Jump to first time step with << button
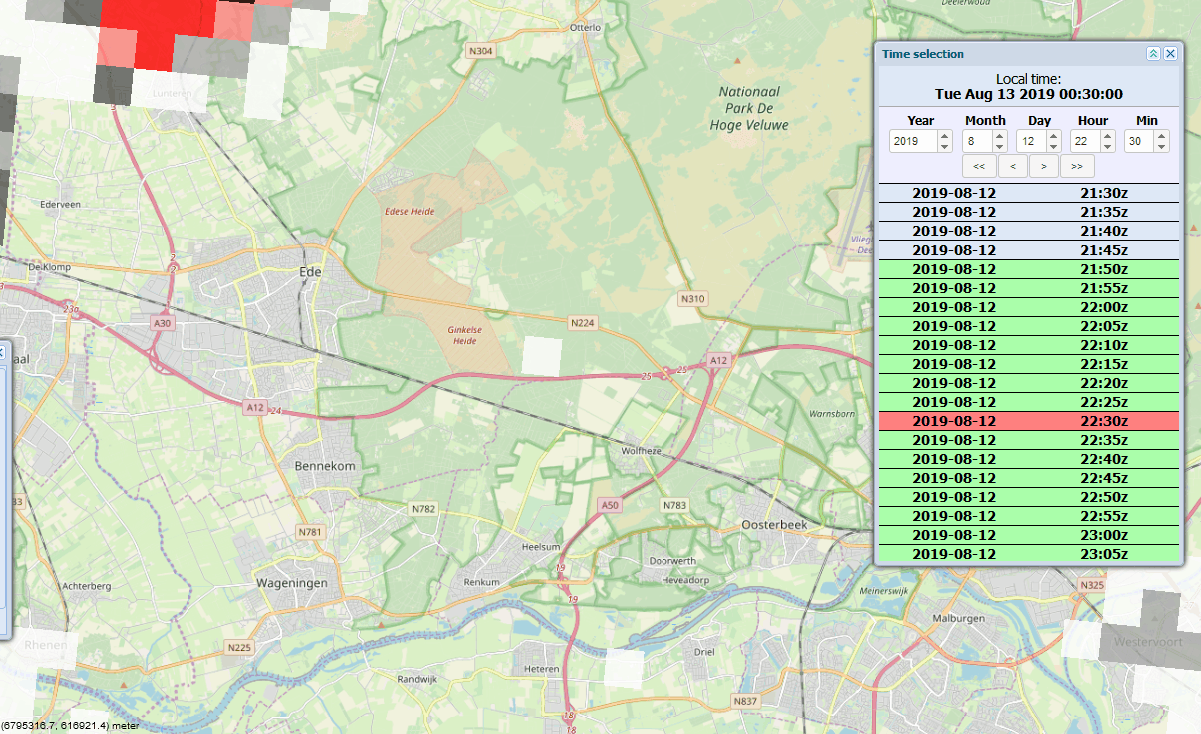 click(x=978, y=166)
